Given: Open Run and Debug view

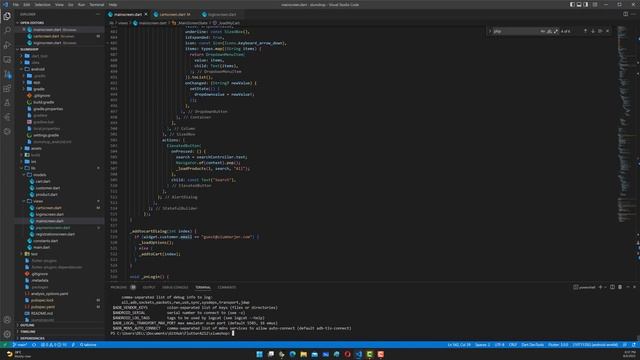Looking at the screenshot, I should click(x=7, y=45).
